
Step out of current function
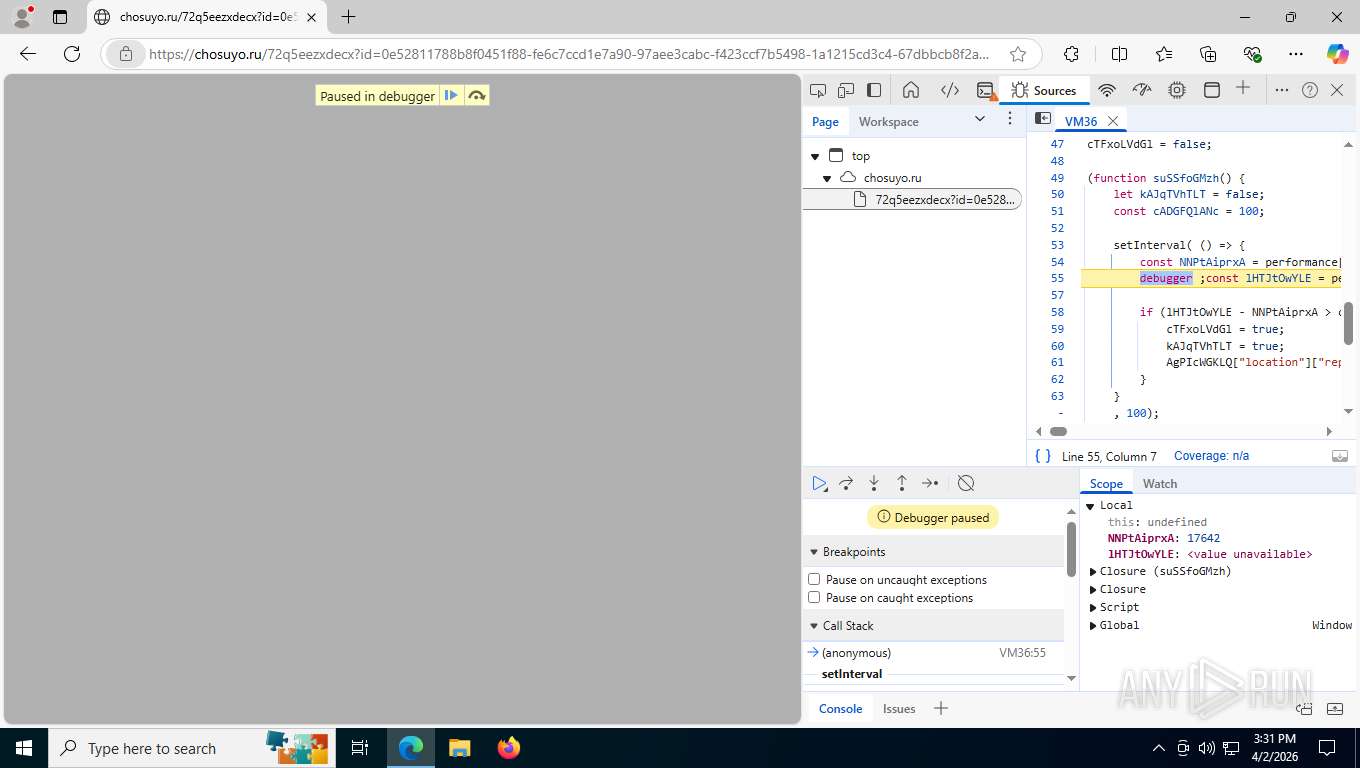(902, 483)
